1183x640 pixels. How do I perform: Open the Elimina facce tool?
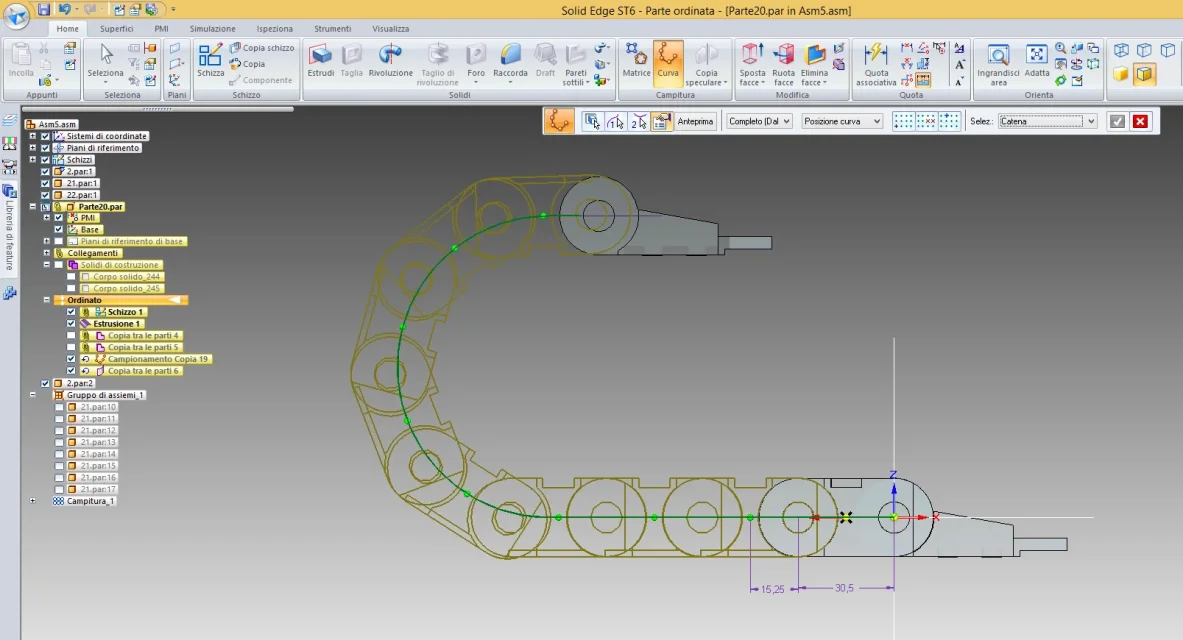pos(814,64)
